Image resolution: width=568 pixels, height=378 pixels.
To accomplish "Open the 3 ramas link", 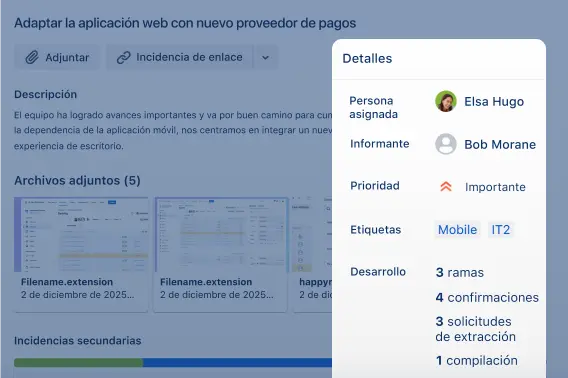I will tap(460, 272).
